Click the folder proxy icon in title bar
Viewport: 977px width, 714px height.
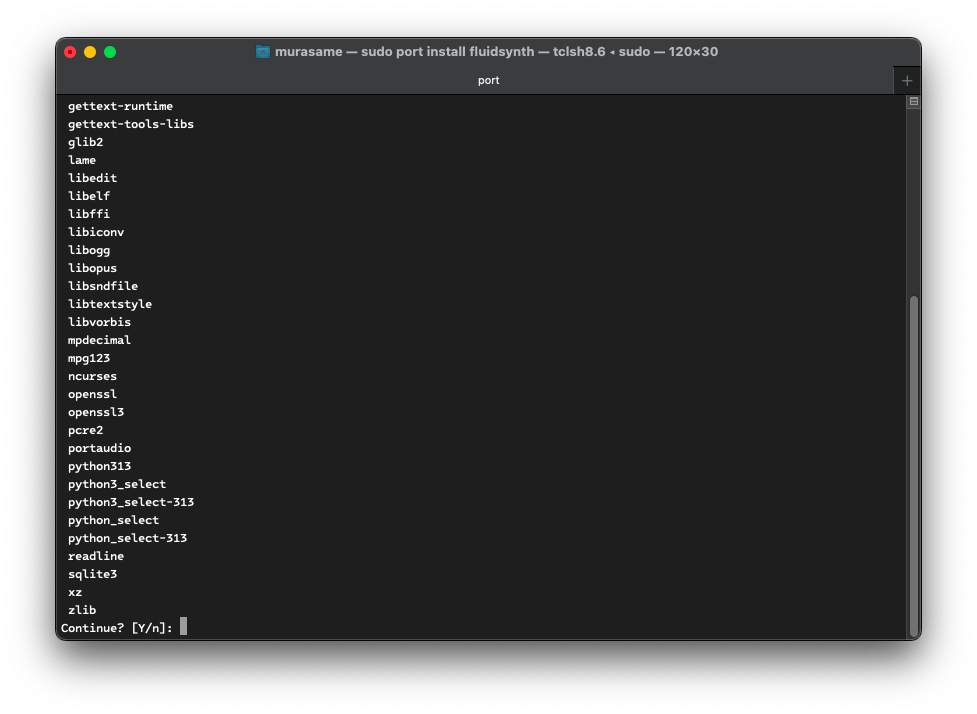tap(263, 52)
